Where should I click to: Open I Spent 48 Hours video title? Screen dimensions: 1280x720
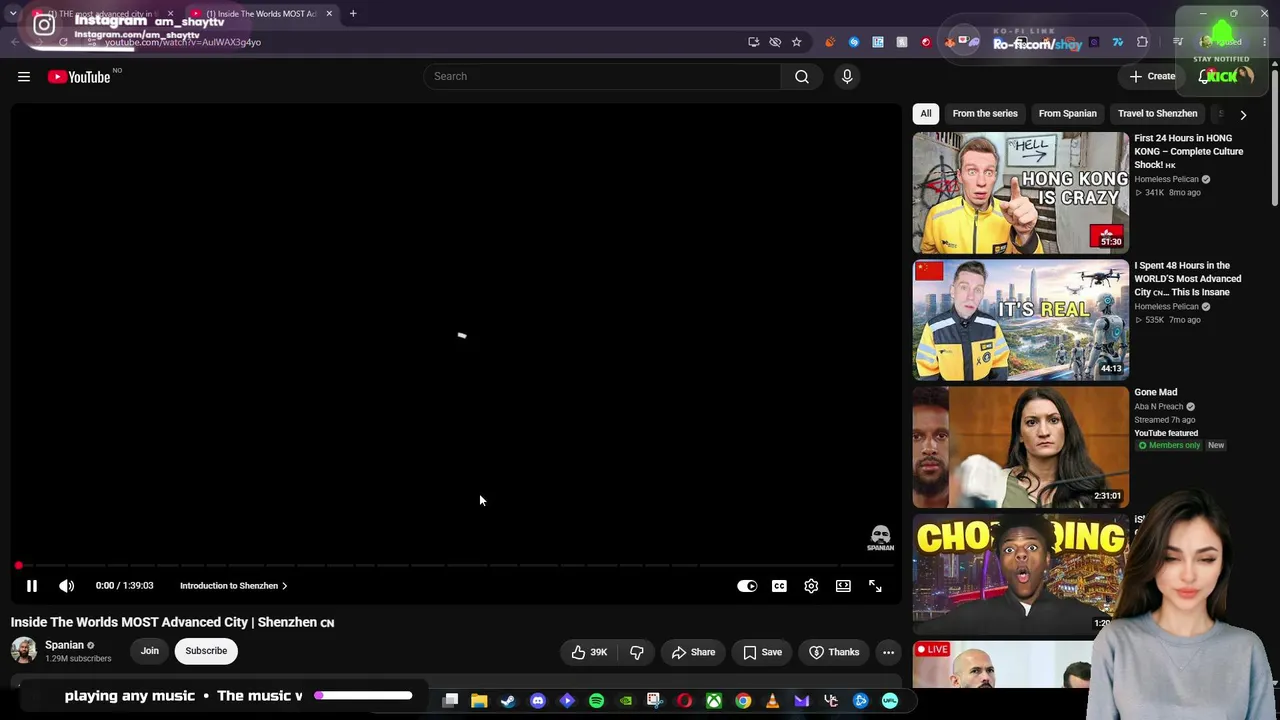(x=1189, y=279)
